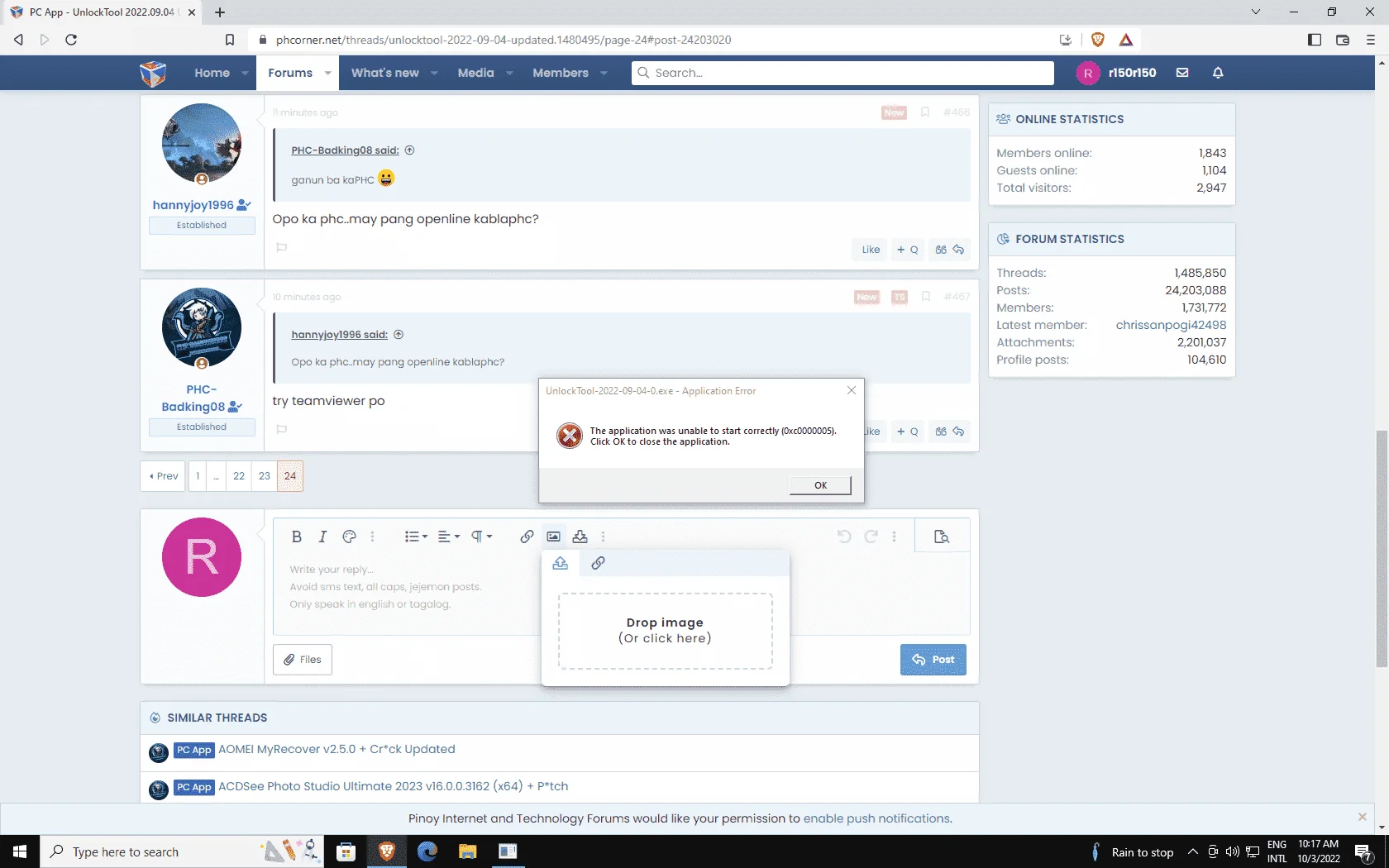Add hannyjoy1996's post to multi-quote
1389x868 pixels.
click(908, 250)
